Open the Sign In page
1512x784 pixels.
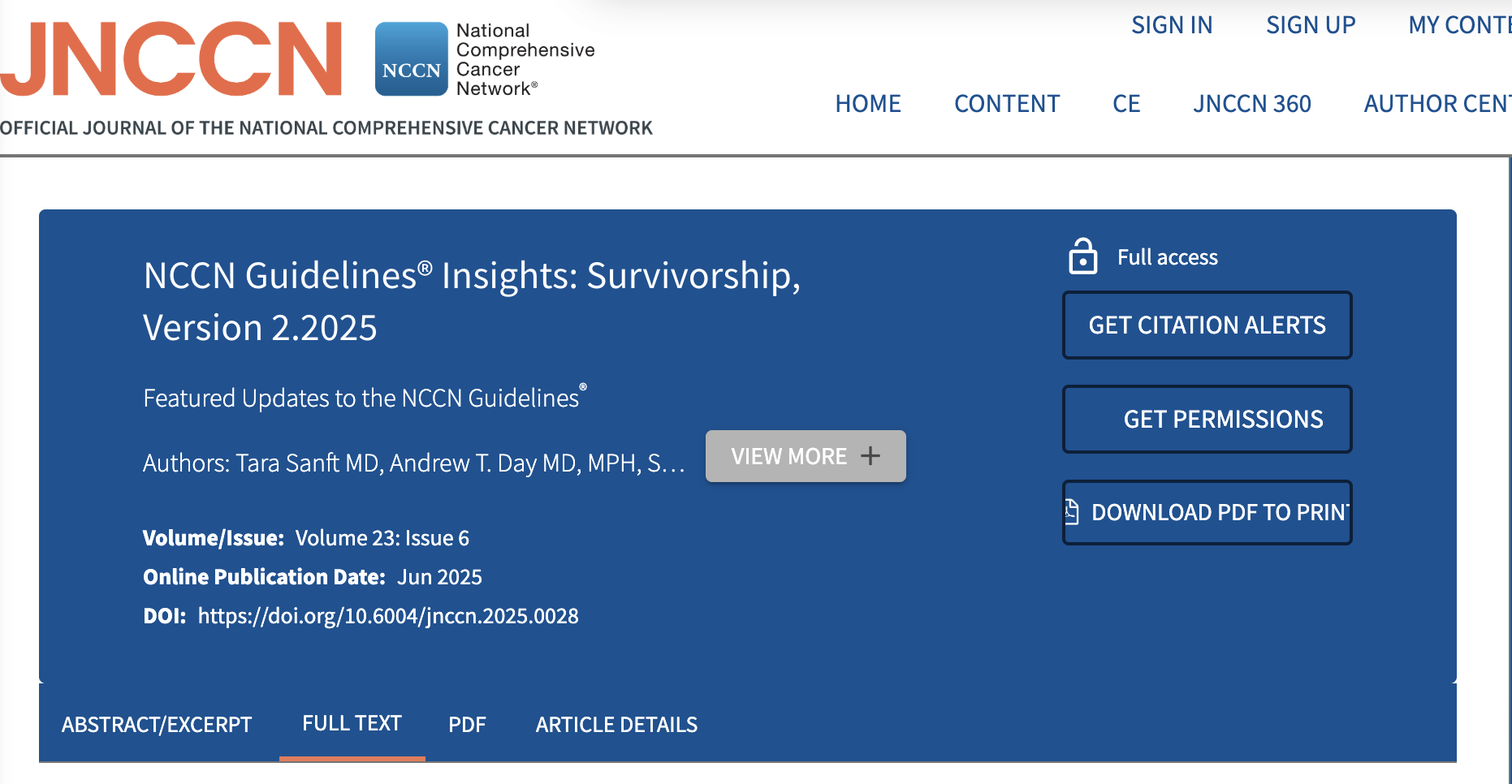[1171, 25]
